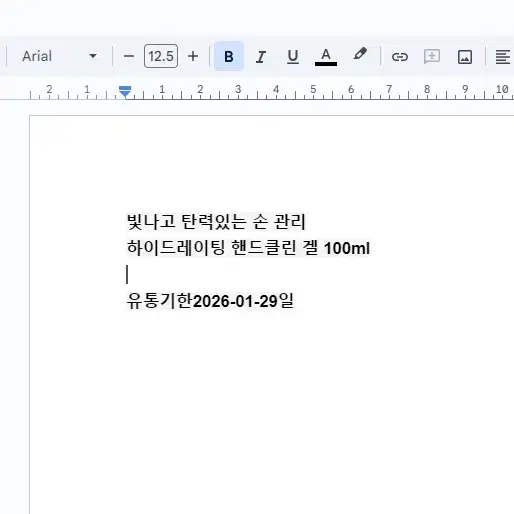Expand font list via the dropdown arrow
Screen dimensions: 514x514
point(93,56)
